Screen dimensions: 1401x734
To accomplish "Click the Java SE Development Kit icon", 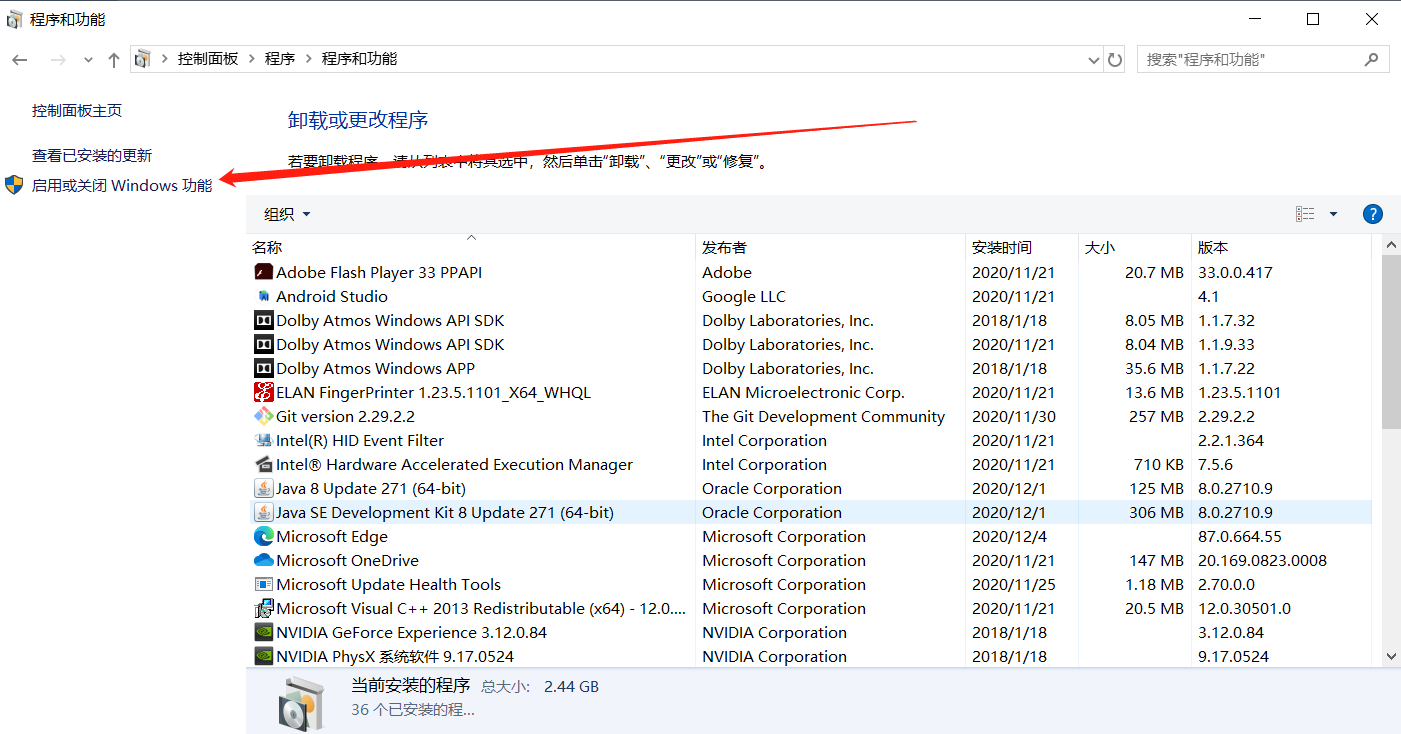I will click(x=263, y=512).
